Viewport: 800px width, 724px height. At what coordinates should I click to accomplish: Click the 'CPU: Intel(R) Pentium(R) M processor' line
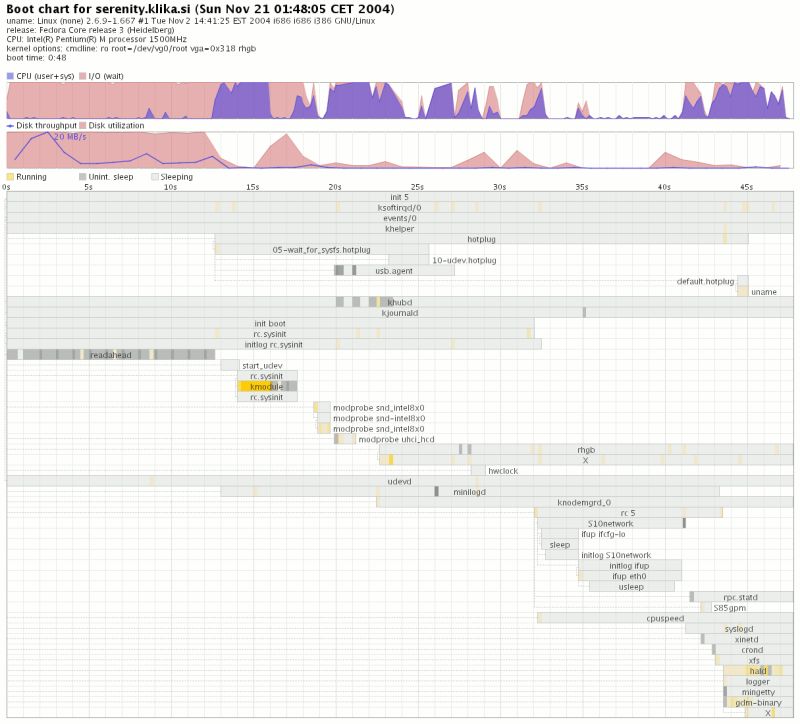(96, 39)
